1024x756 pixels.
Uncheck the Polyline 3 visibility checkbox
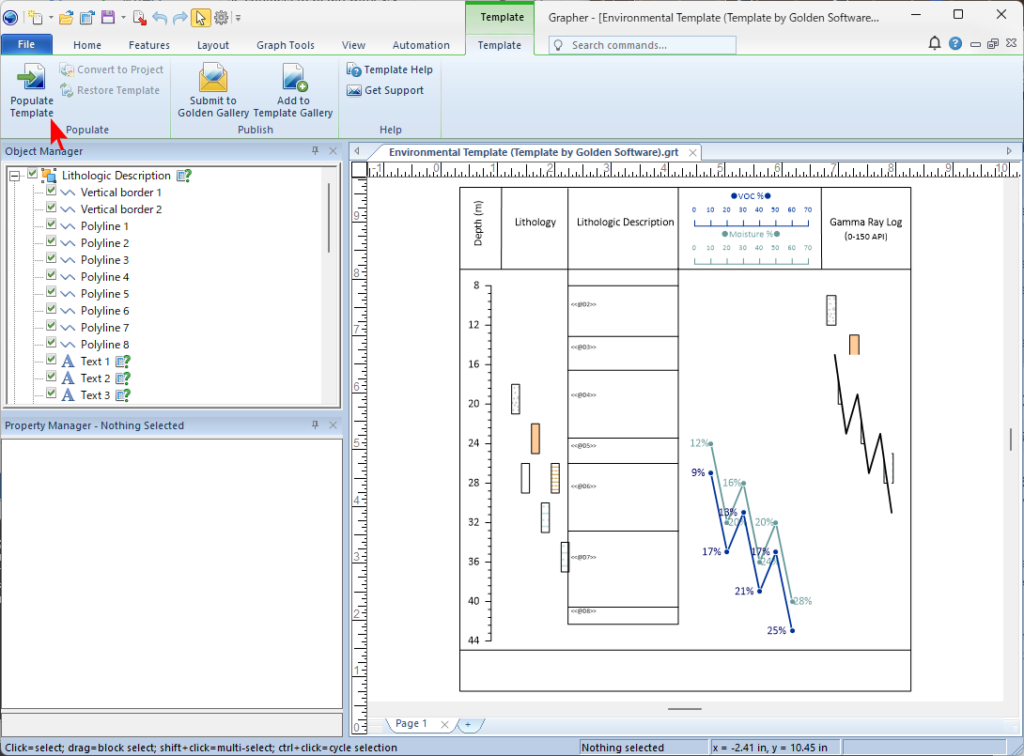[x=51, y=260]
